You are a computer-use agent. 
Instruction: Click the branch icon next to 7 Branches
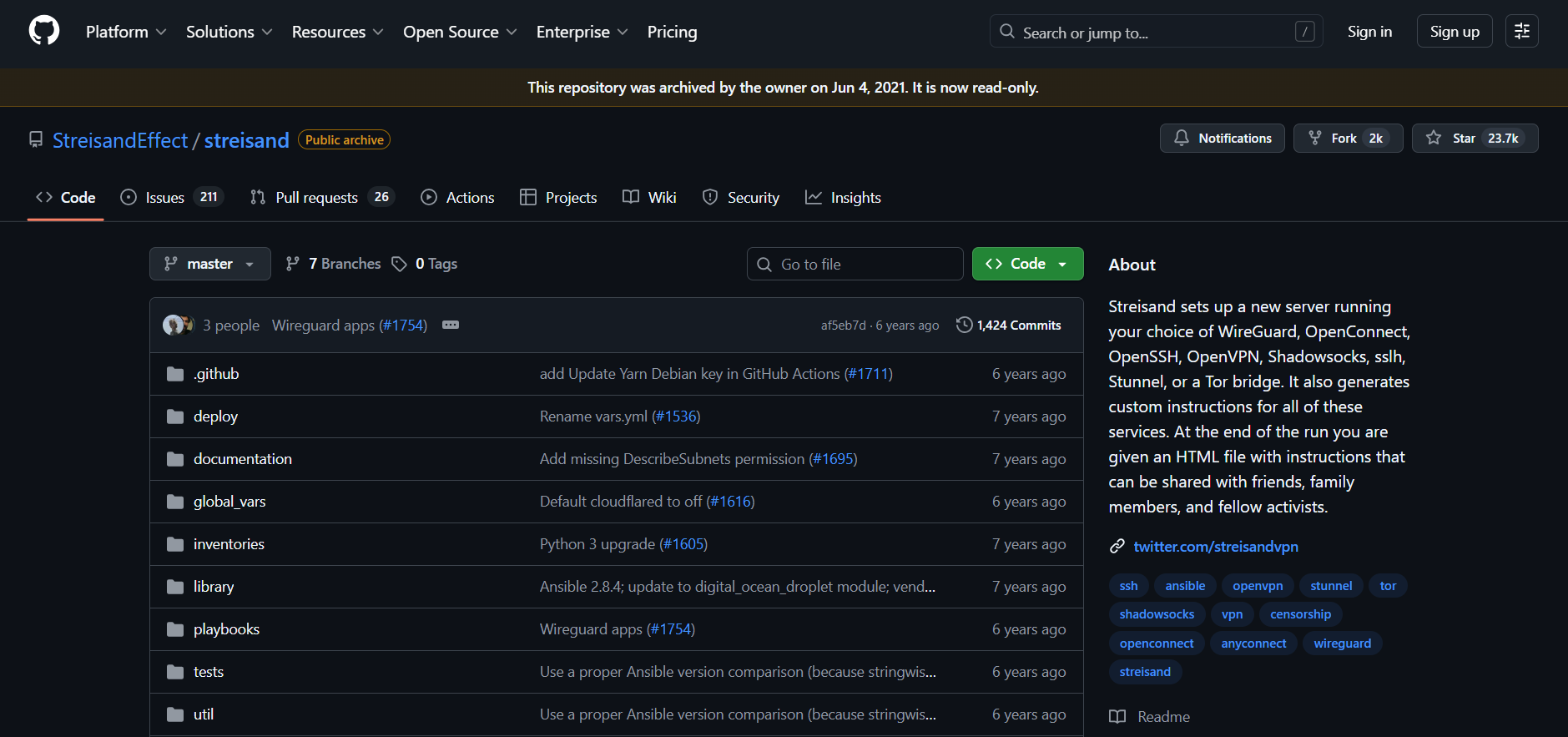pos(293,264)
